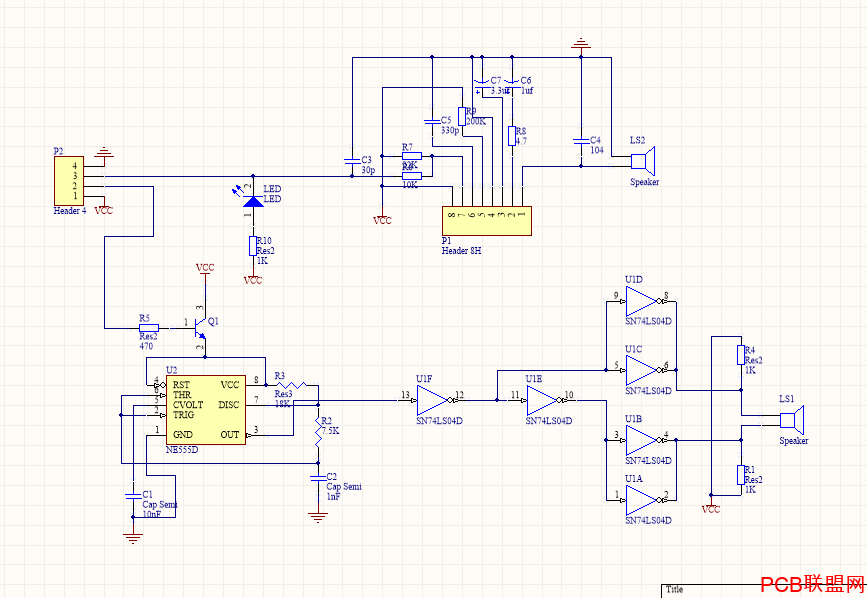867x598 pixels.
Task: Select resistor R7 symbol
Action: [412, 156]
